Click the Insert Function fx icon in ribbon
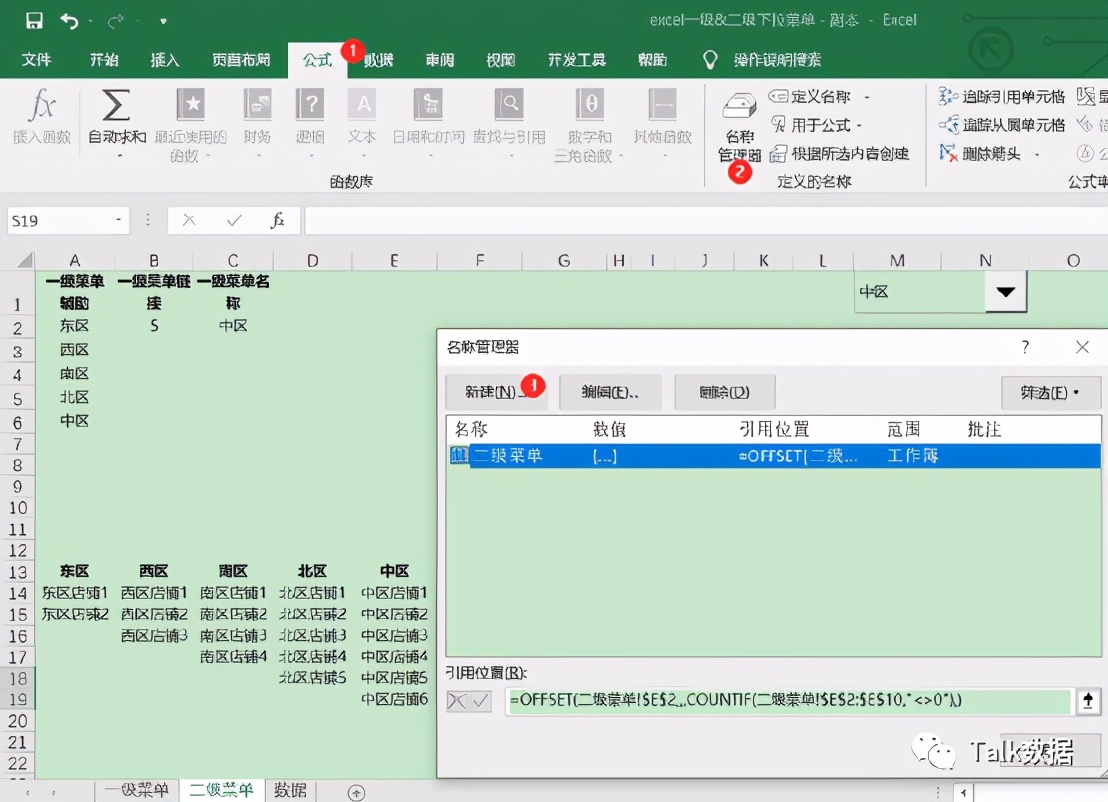The width and height of the screenshot is (1108, 802). (x=40, y=106)
